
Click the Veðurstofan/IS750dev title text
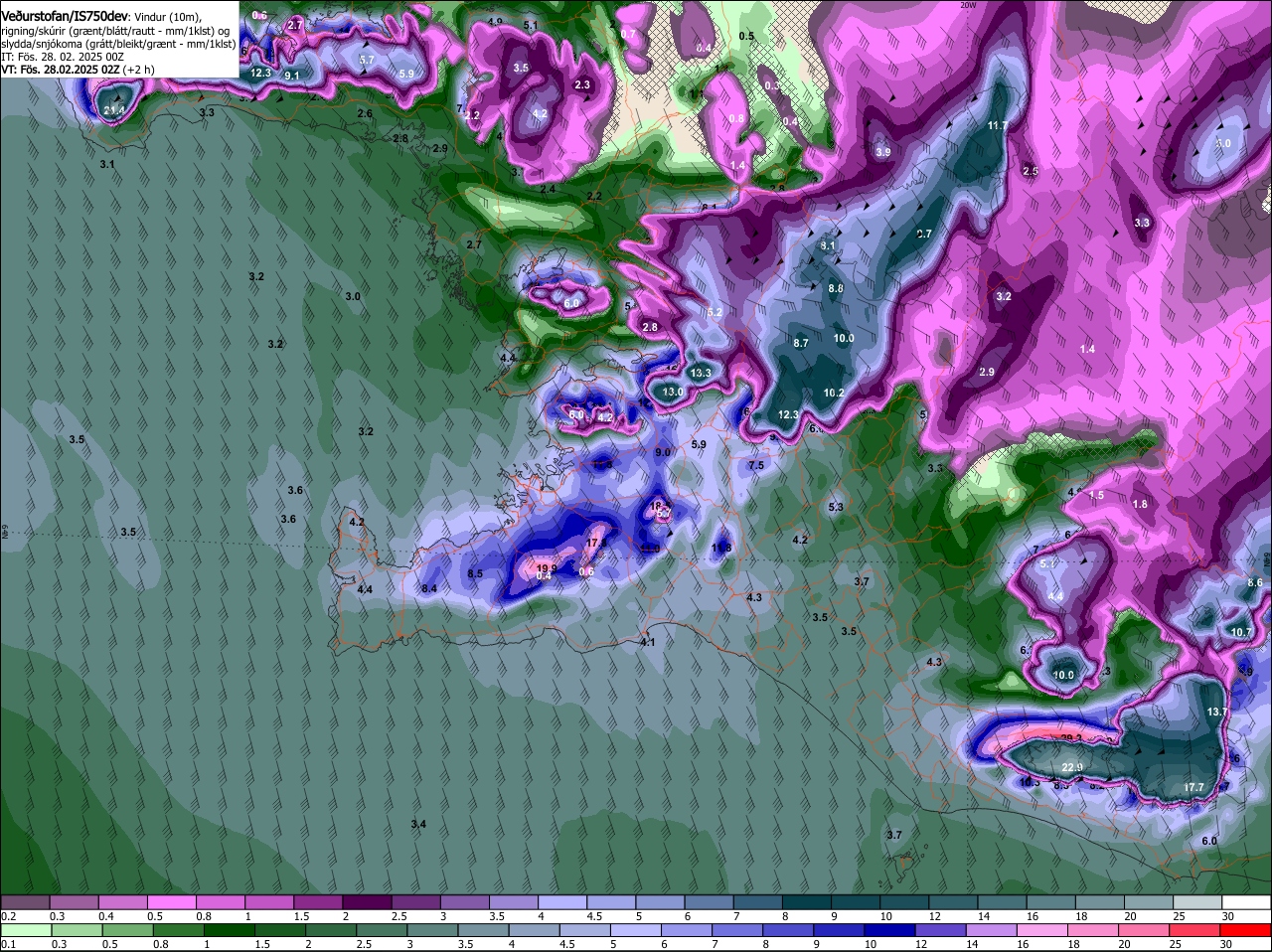pyautogui.click(x=66, y=16)
